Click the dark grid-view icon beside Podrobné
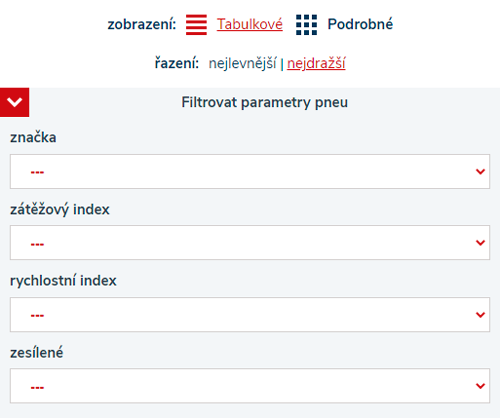500x418 pixels. tap(306, 25)
